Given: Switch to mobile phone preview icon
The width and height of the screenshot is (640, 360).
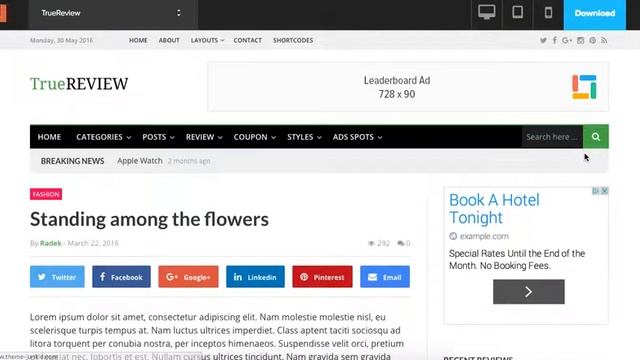Looking at the screenshot, I should 549,13.
